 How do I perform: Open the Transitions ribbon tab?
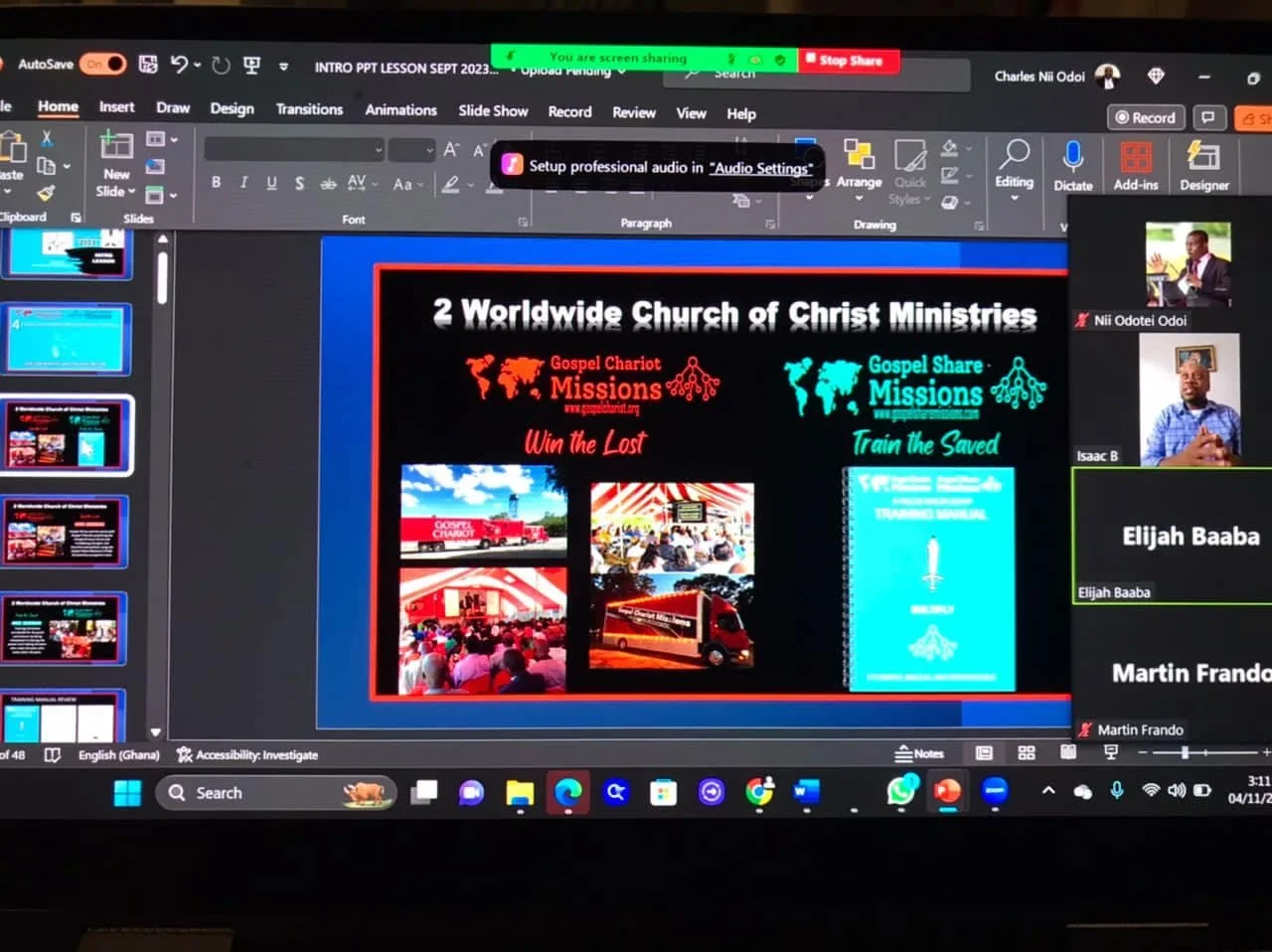tap(309, 109)
